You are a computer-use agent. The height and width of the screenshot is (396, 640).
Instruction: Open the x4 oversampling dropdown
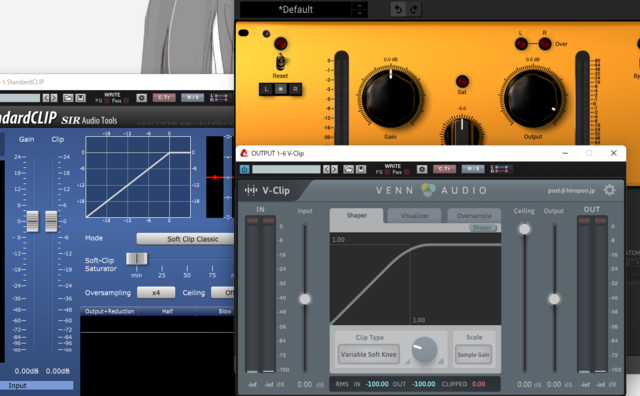coord(156,292)
